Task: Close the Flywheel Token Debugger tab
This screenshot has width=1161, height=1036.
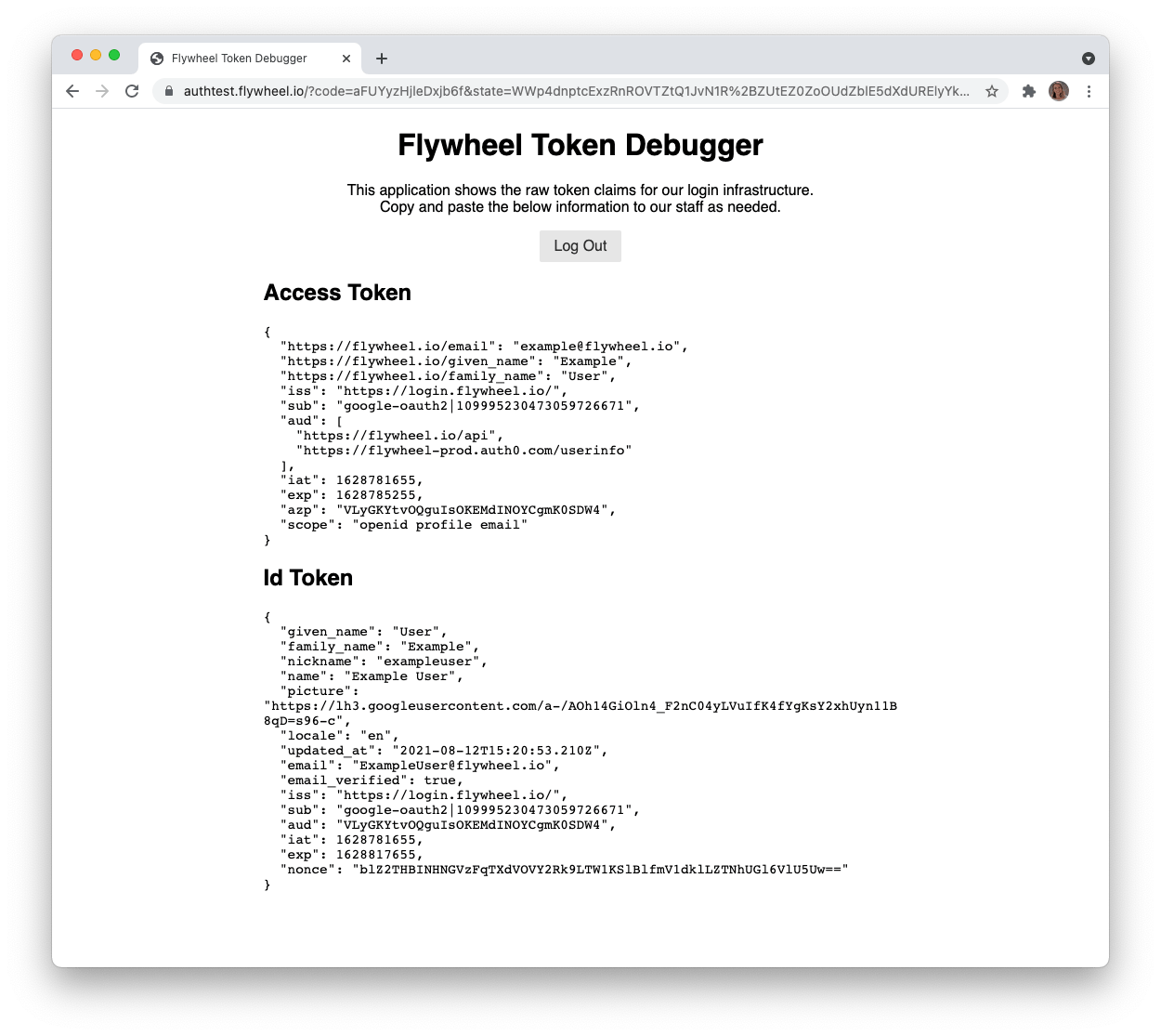Action: coord(346,58)
